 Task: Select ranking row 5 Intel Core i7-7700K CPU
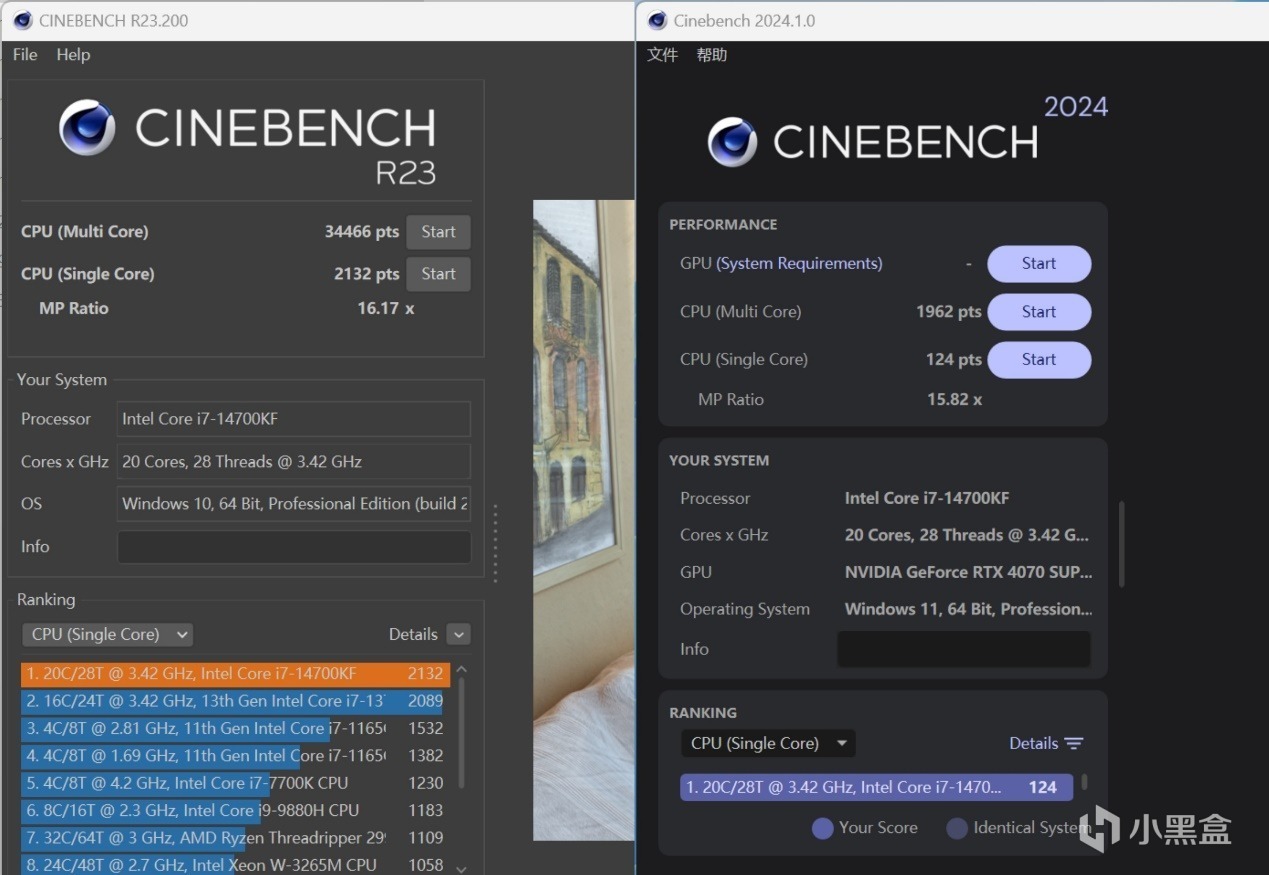point(235,783)
